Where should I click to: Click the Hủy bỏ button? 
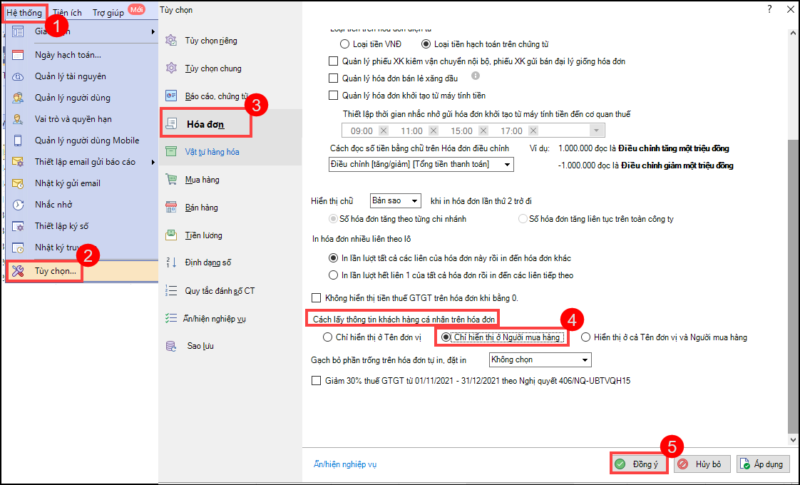coord(702,464)
